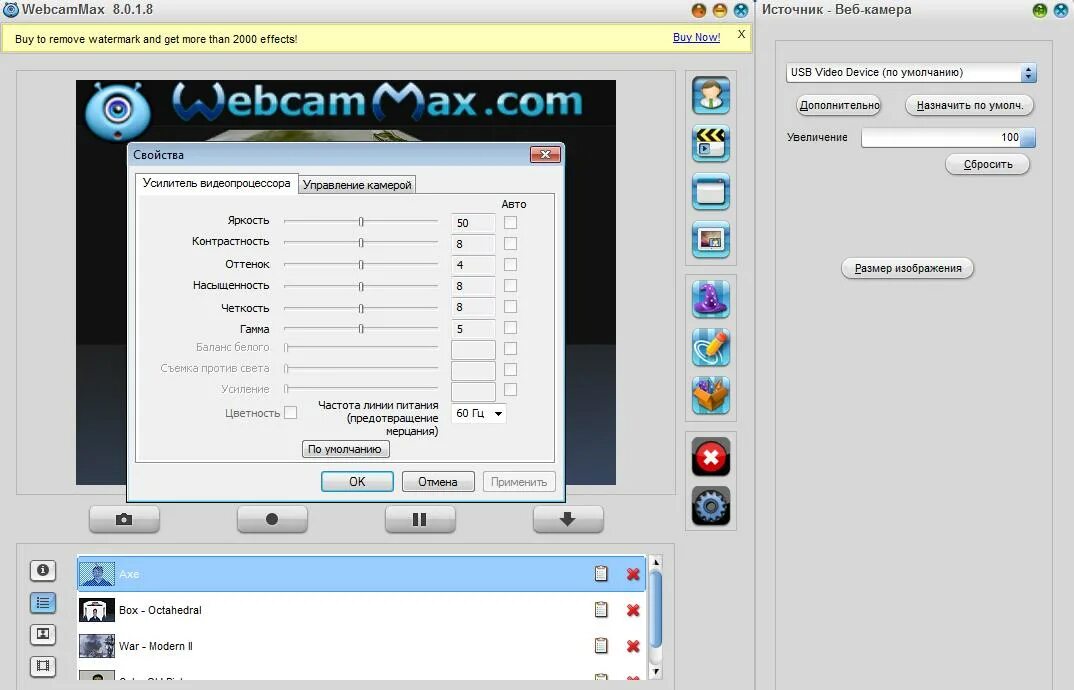The width and height of the screenshot is (1074, 690).
Task: Enable Авто checkbox for Четкость
Action: (510, 306)
